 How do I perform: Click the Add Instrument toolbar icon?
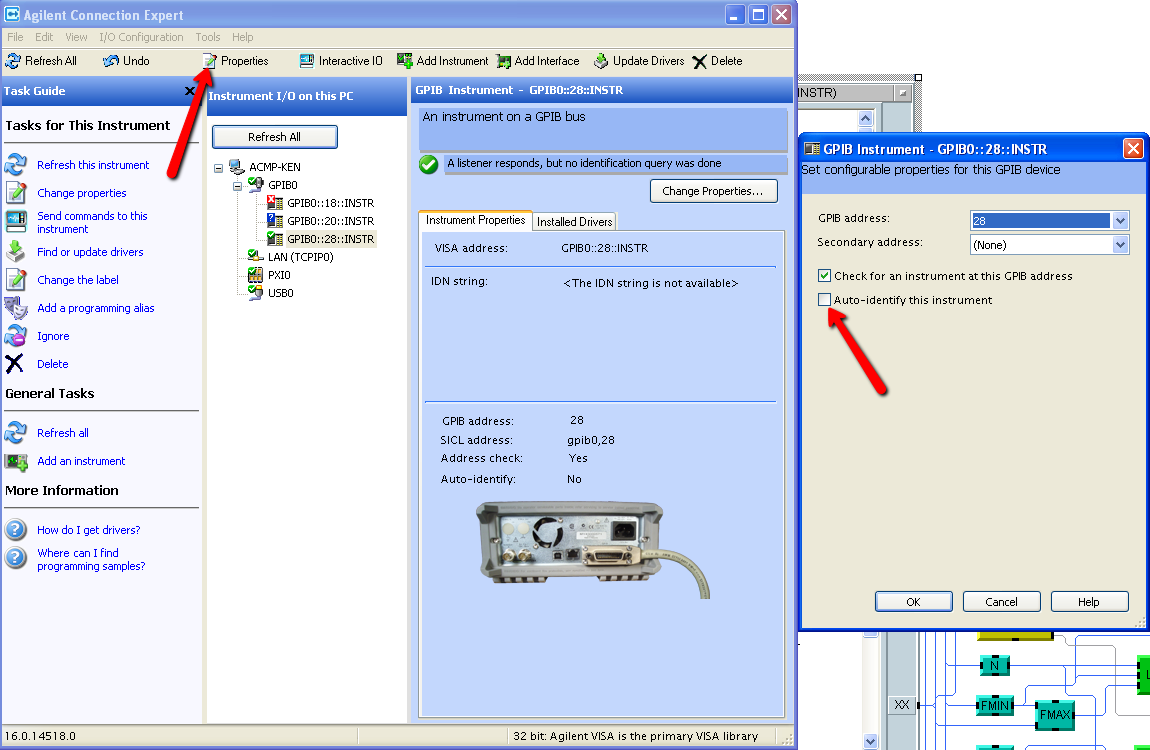tap(405, 61)
